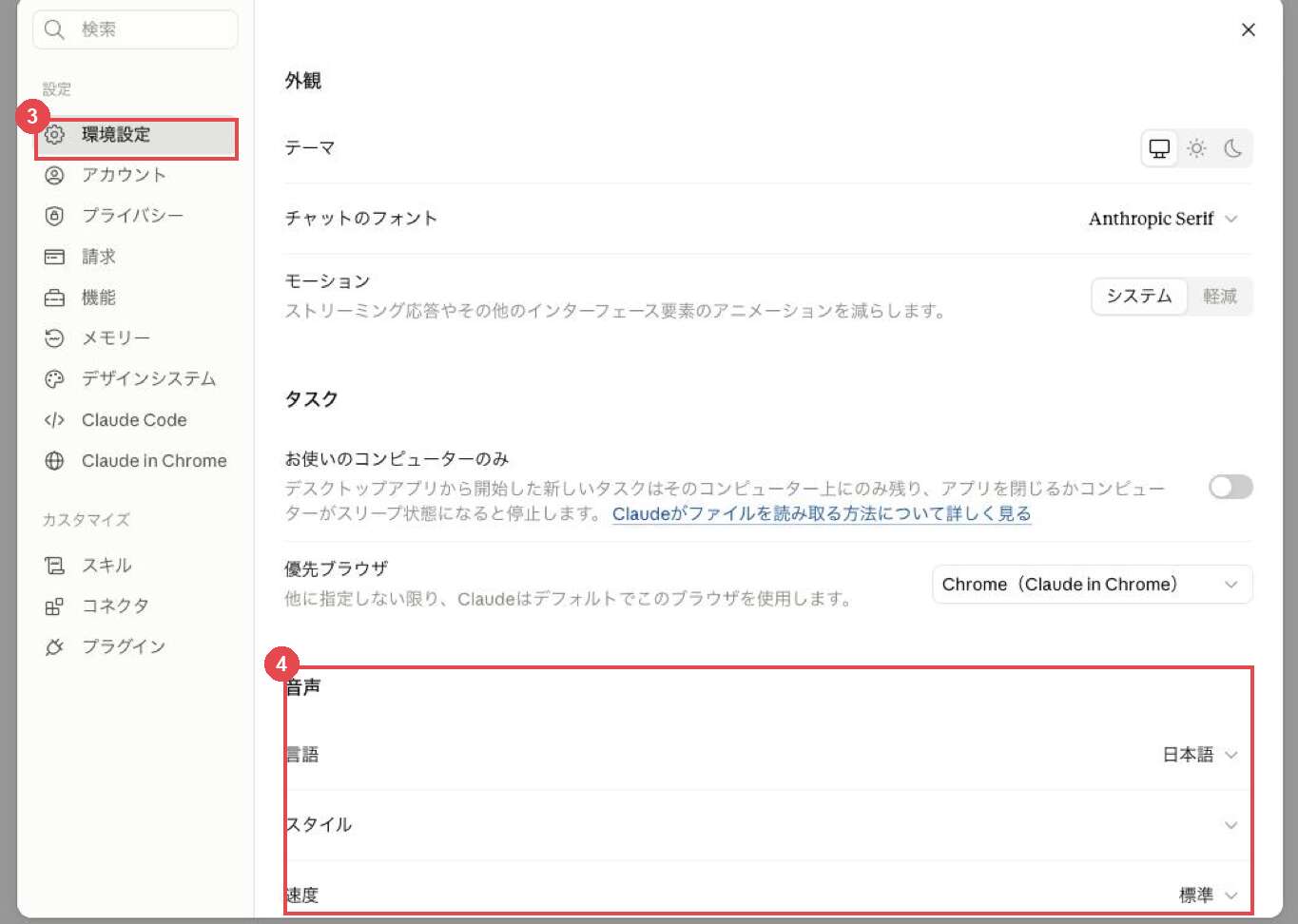Switch to the メモリー section
This screenshot has height=924, width=1298.
[136, 338]
